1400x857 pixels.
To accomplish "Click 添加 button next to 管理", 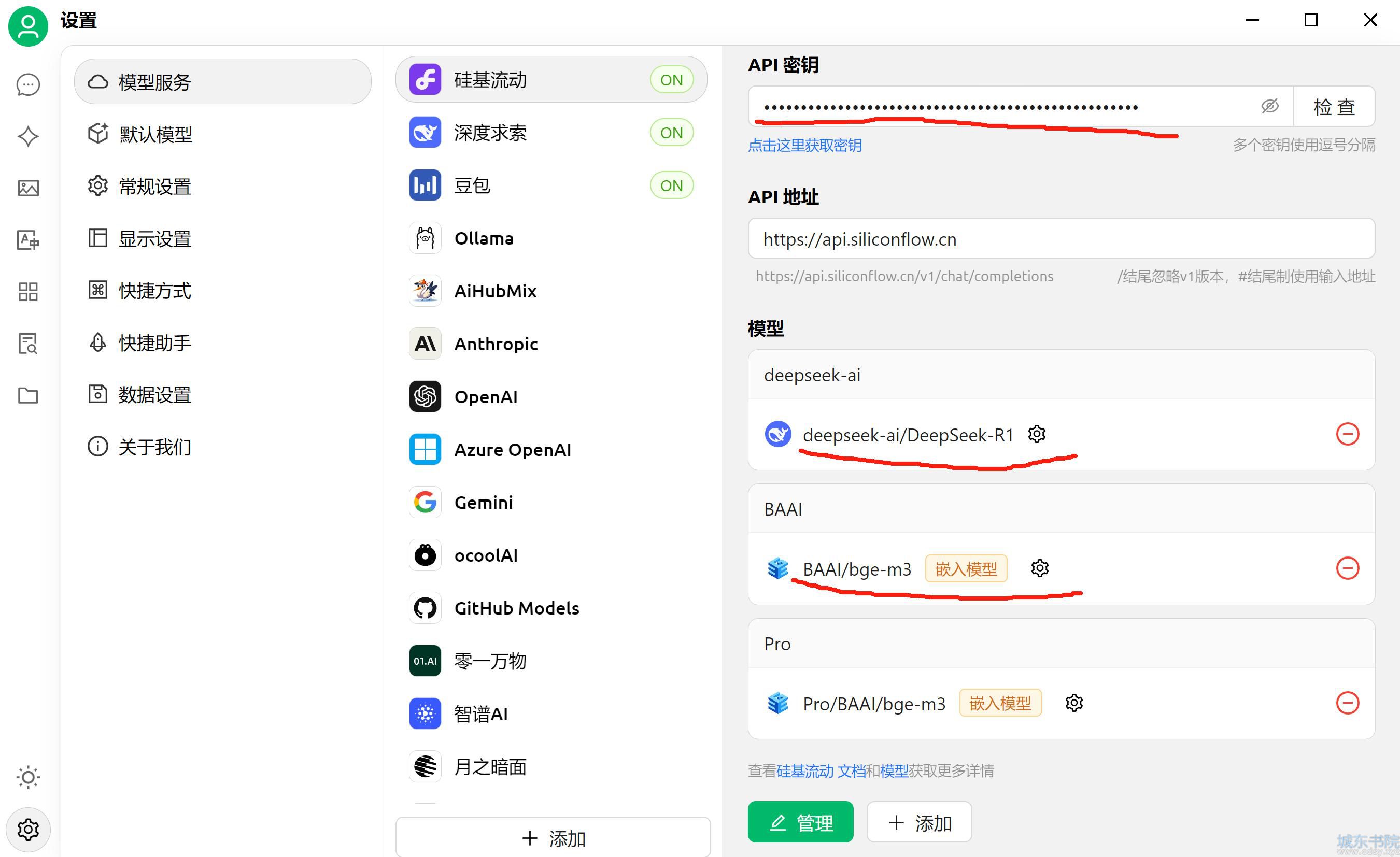I will point(920,822).
